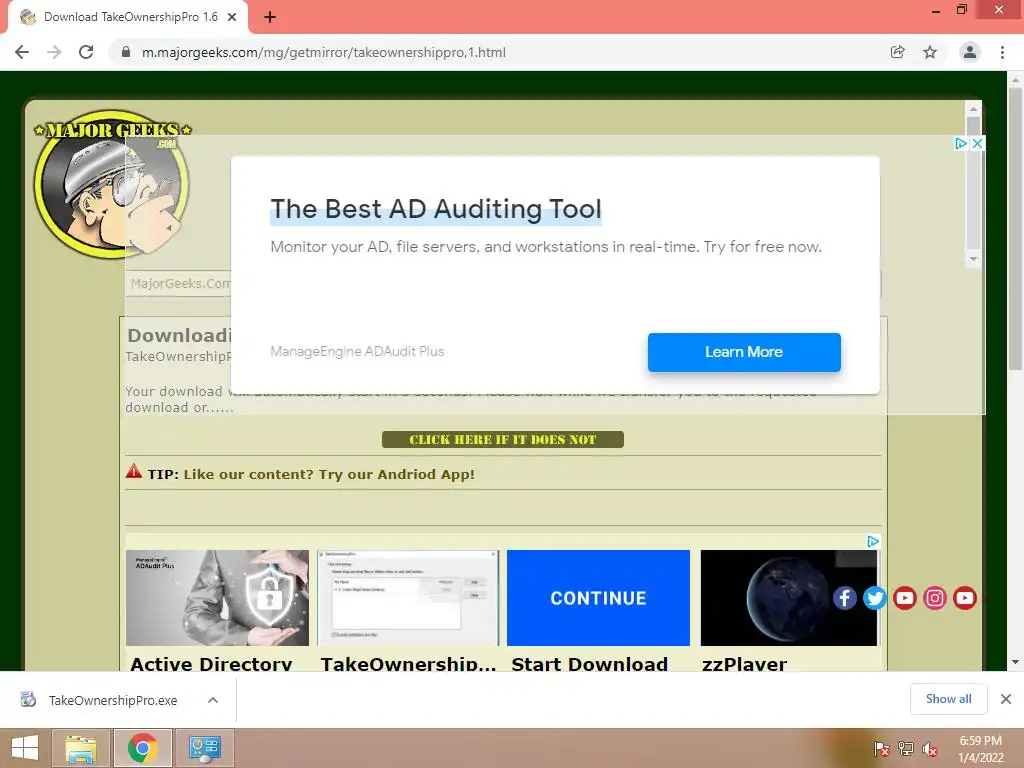Click the AdChoices icon above bottom ads
The height and width of the screenshot is (768, 1024).
click(x=872, y=541)
